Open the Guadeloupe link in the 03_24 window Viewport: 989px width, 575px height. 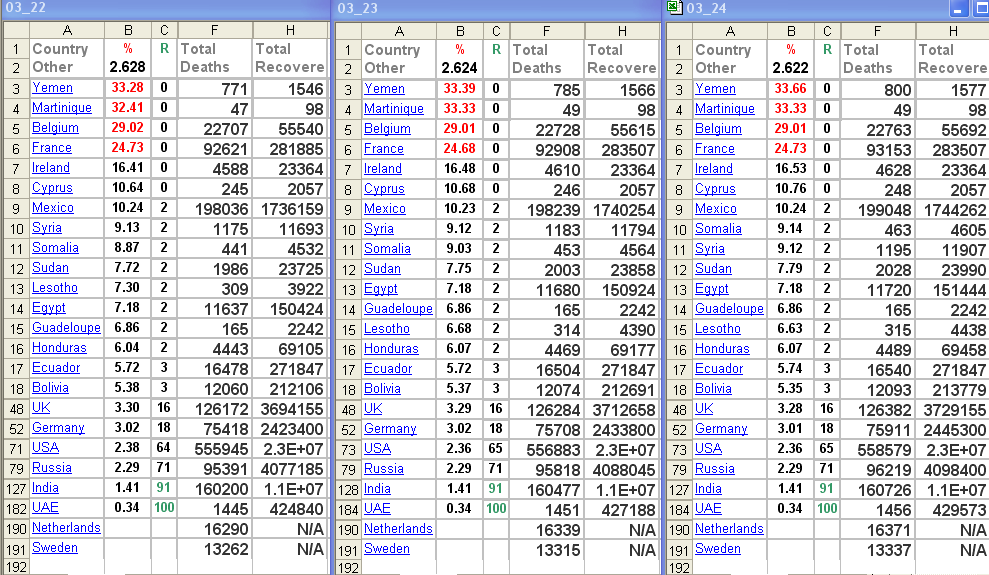729,308
